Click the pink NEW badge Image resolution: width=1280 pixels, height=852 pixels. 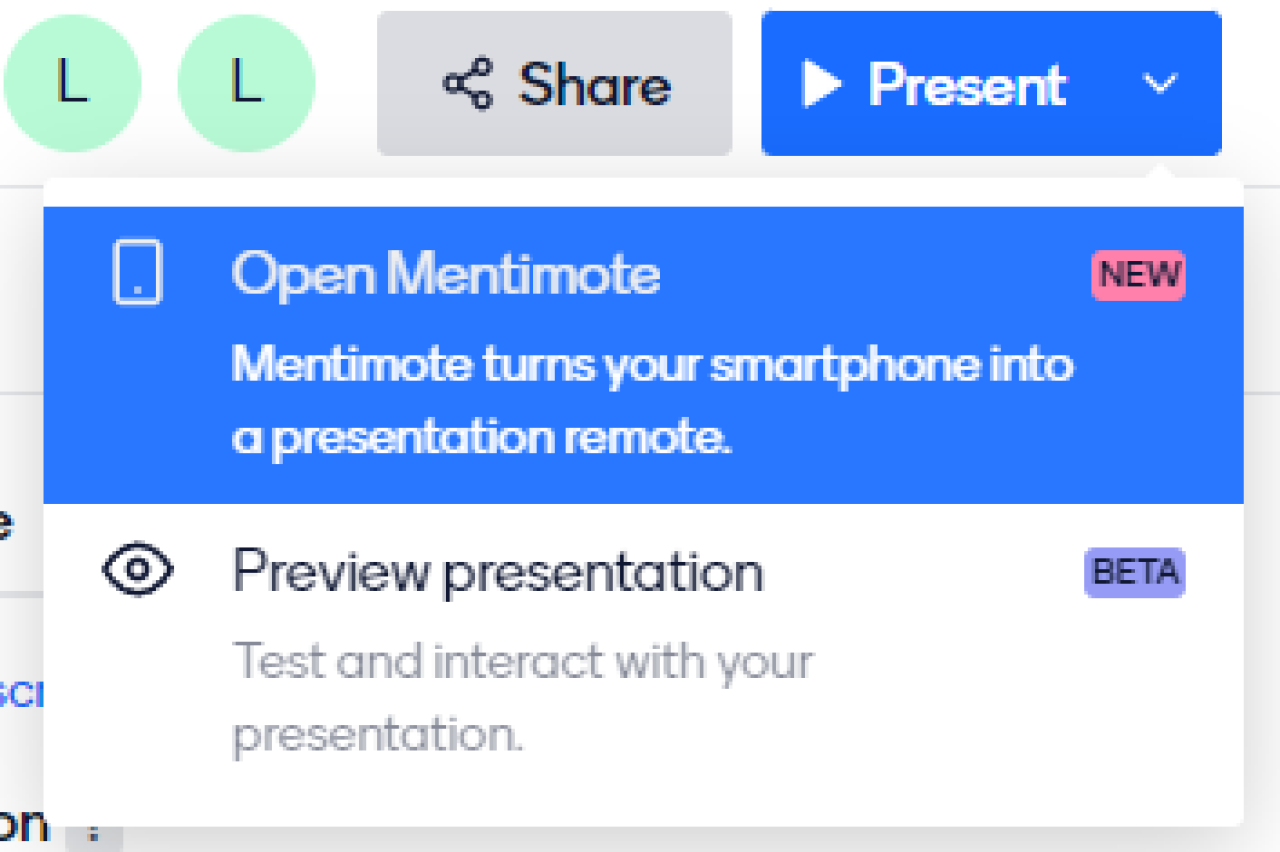tap(1138, 275)
